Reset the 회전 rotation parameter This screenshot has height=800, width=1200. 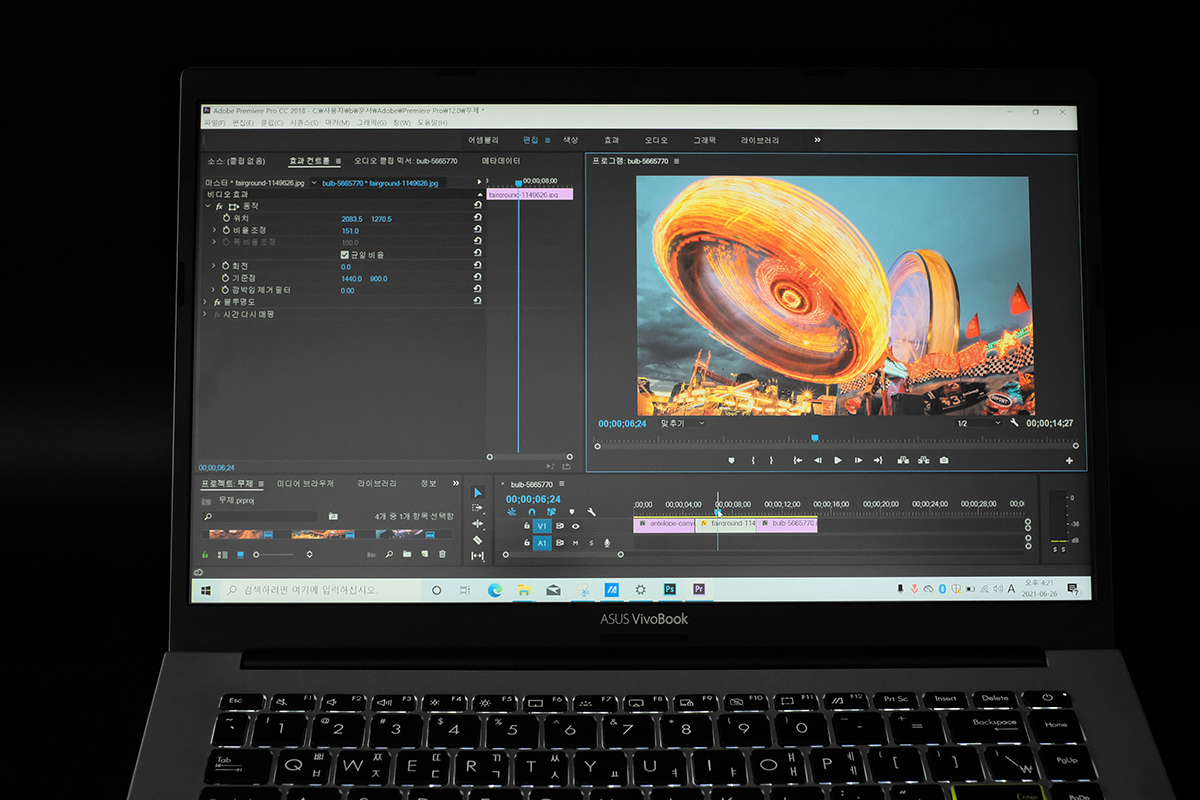click(478, 266)
